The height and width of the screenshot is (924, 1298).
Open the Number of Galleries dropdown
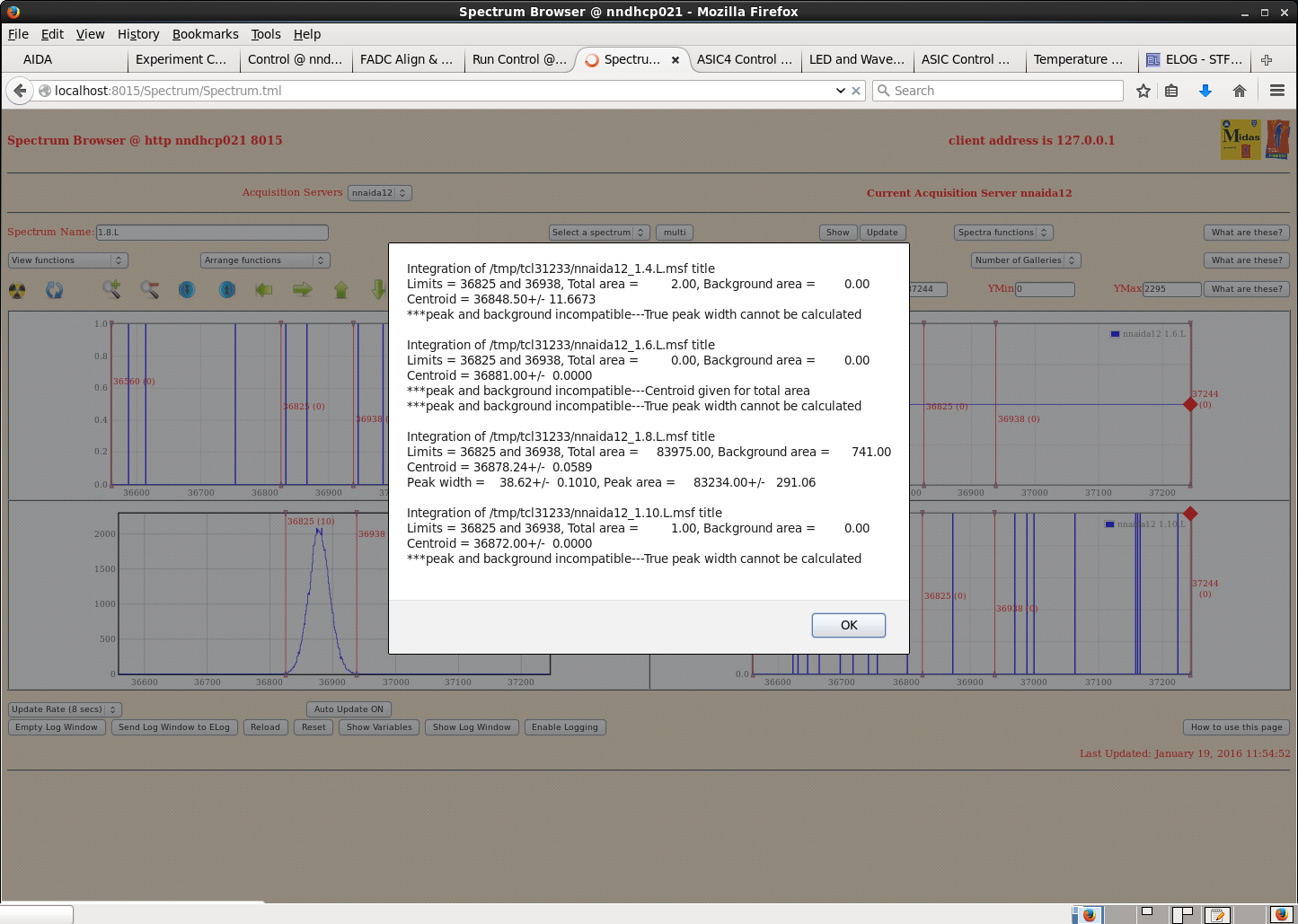[1026, 260]
